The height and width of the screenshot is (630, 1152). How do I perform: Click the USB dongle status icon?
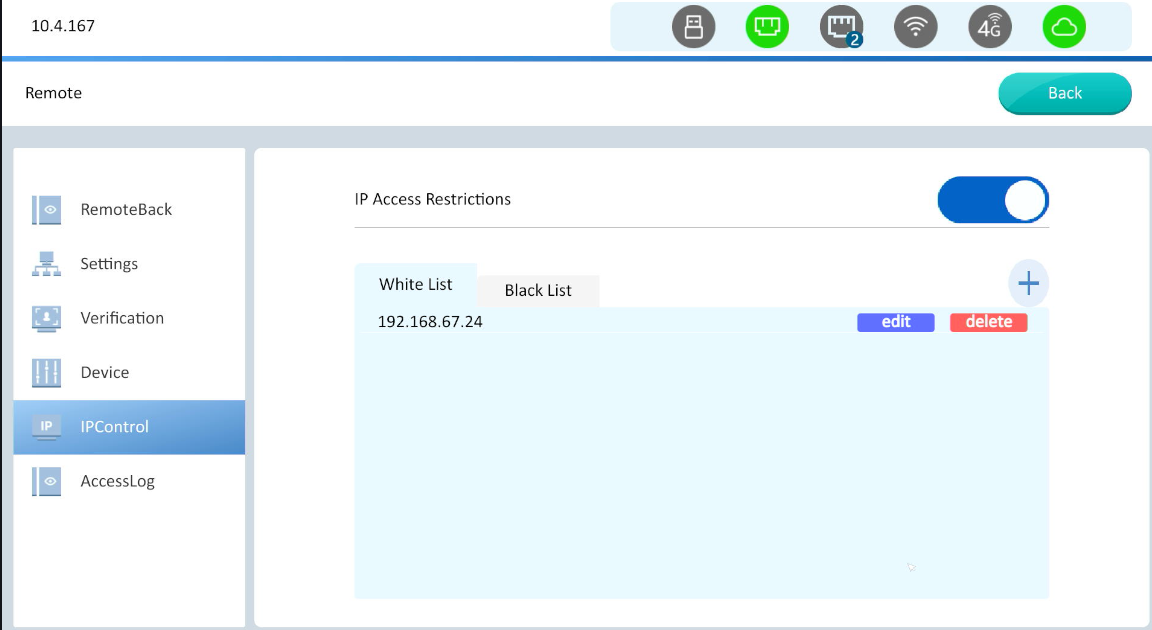pos(693,28)
